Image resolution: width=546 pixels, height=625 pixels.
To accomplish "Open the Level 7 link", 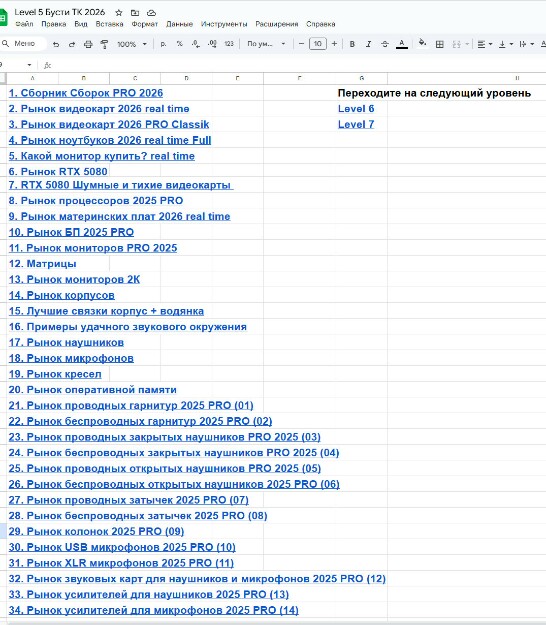I will 356,124.
